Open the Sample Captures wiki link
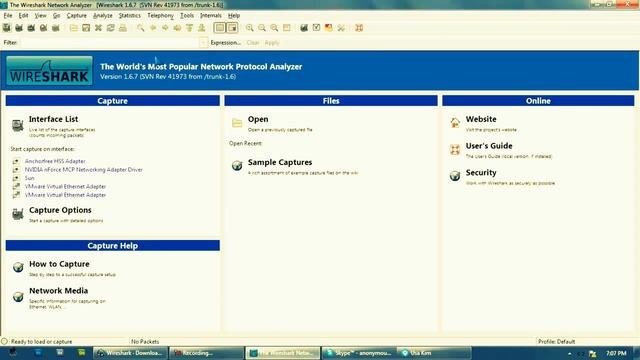 (280, 162)
